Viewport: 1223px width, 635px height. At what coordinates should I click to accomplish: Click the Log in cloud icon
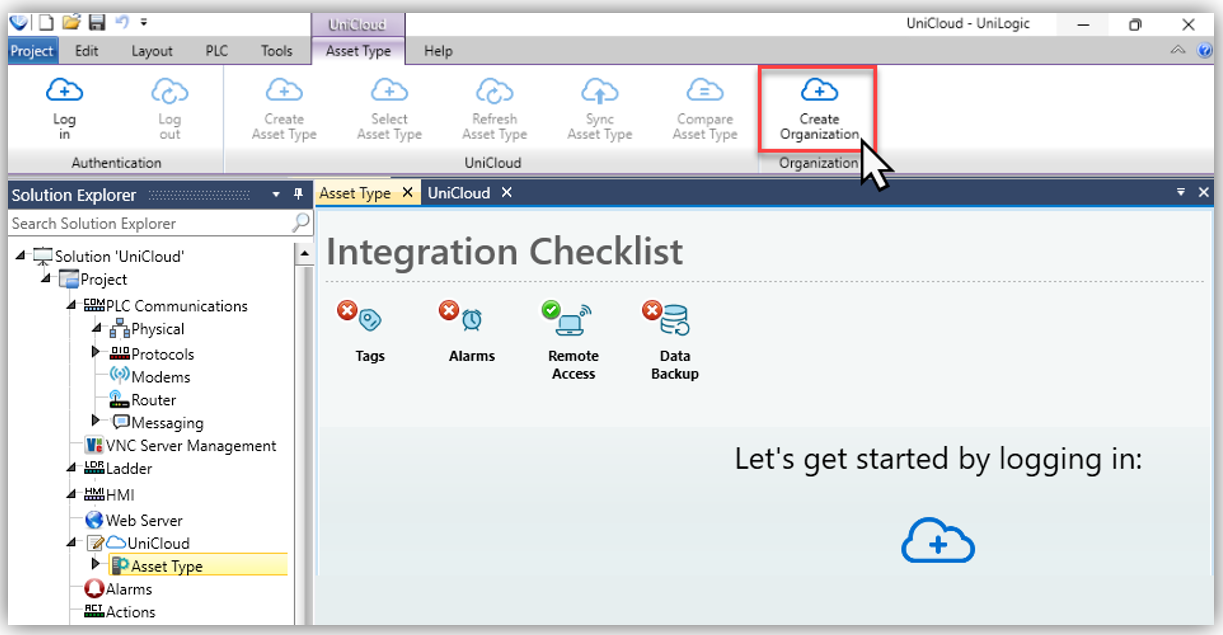64,91
